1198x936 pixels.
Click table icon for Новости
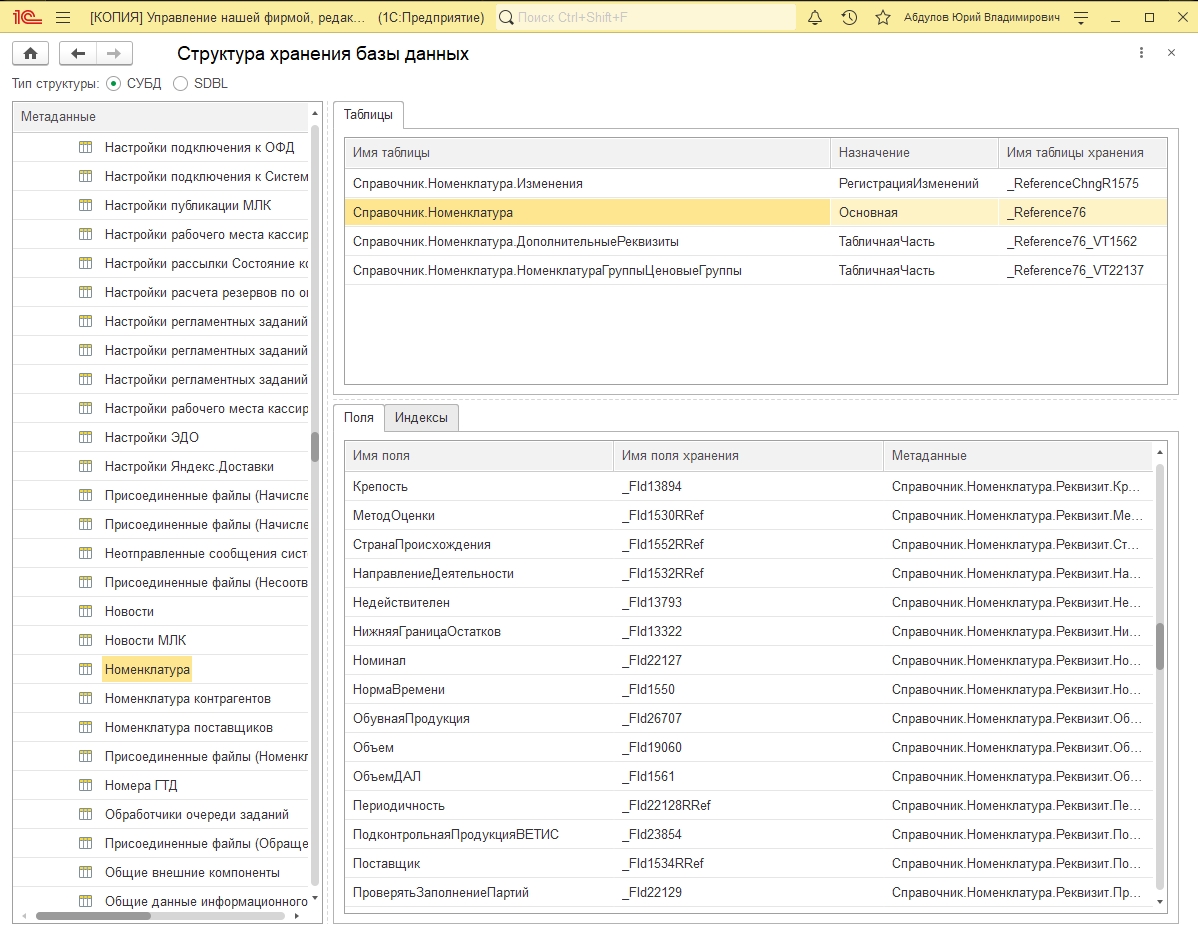(x=86, y=612)
